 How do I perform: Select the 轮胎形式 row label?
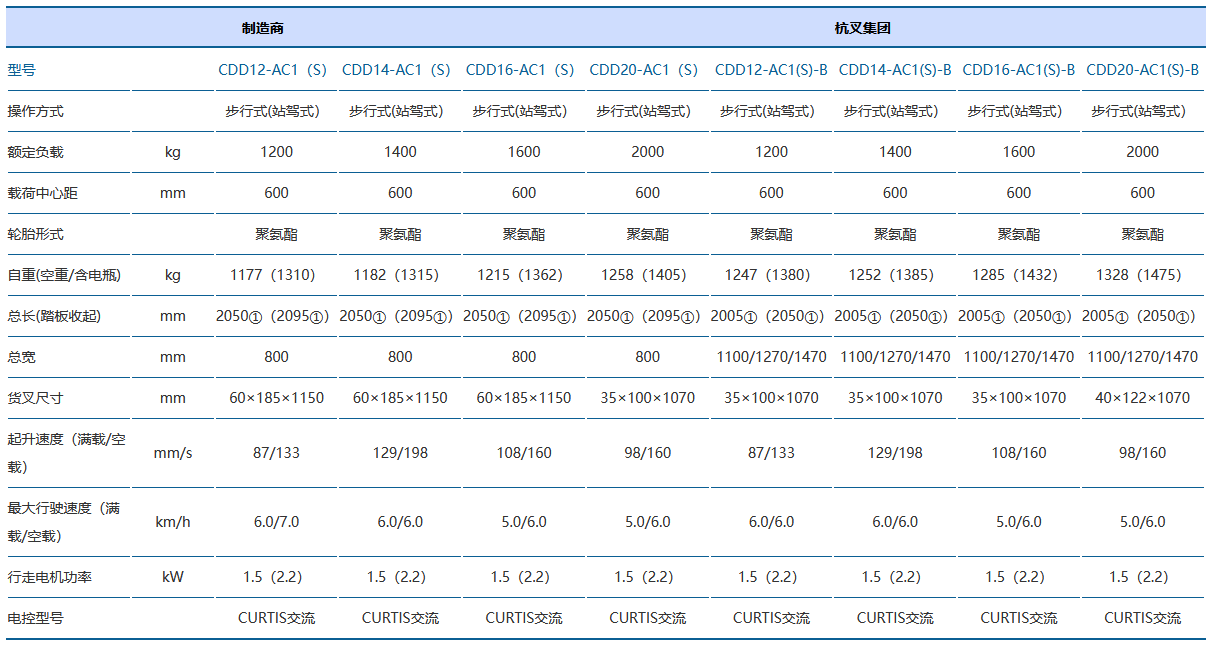click(35, 234)
